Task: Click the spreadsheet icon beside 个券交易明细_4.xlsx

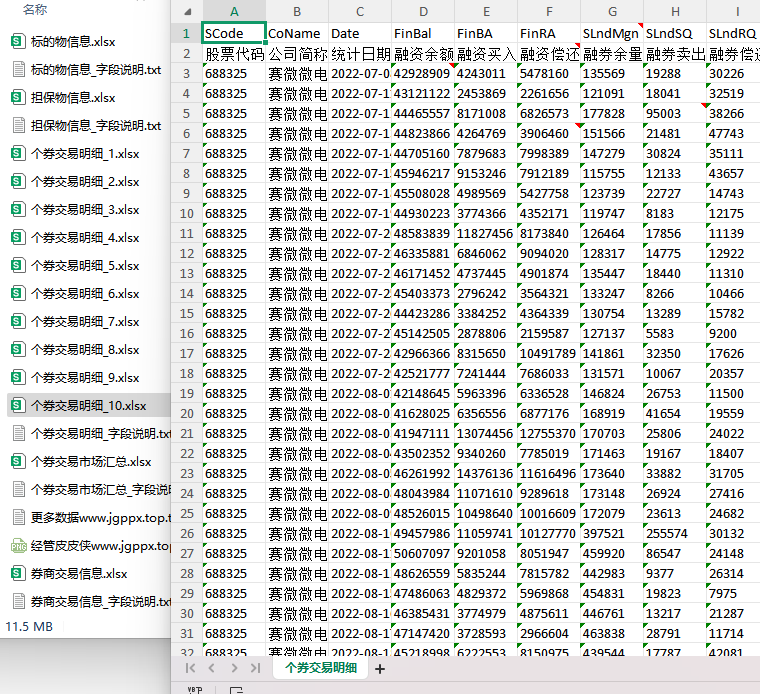Action: (x=18, y=237)
